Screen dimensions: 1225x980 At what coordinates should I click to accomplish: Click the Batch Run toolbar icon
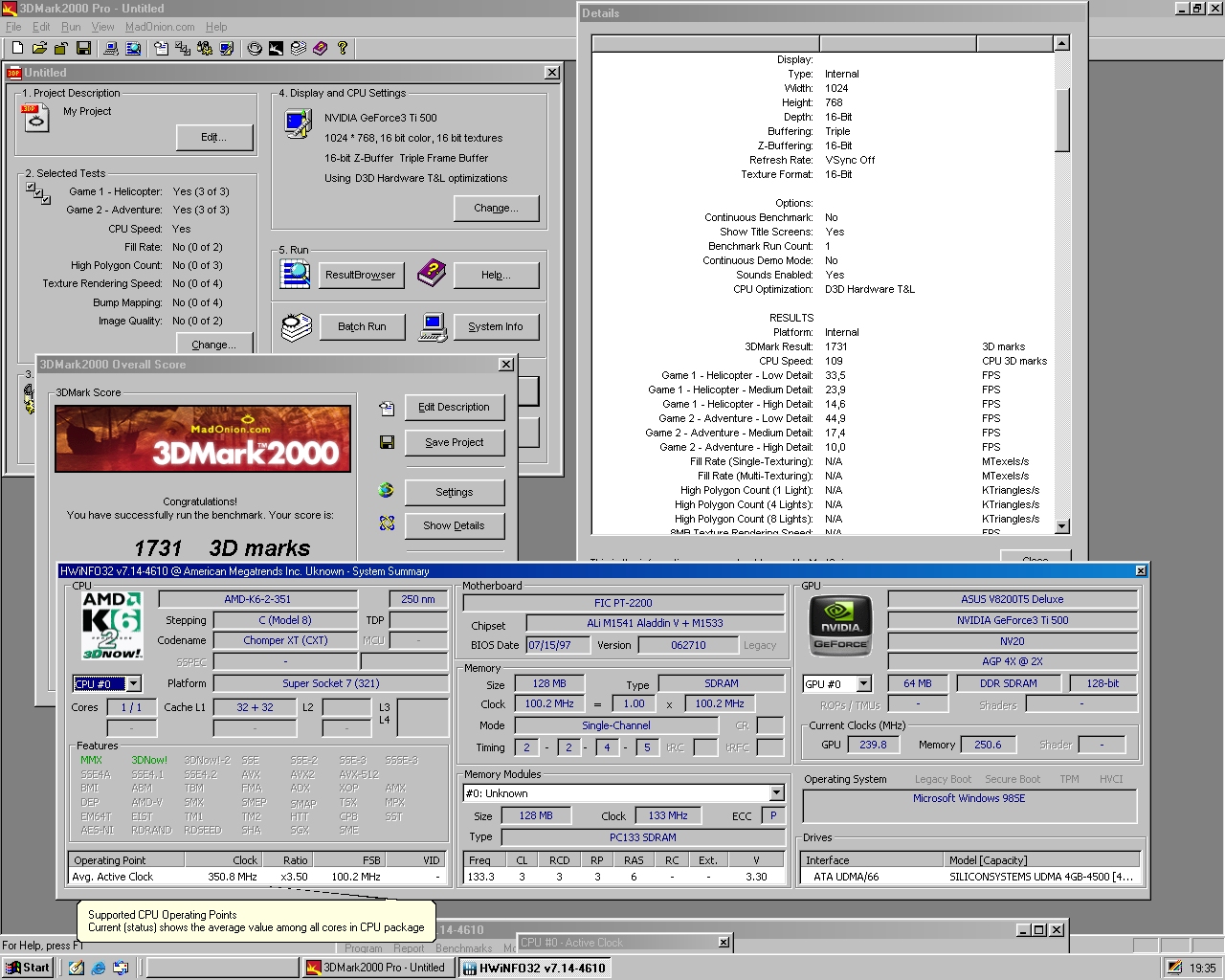point(299,48)
